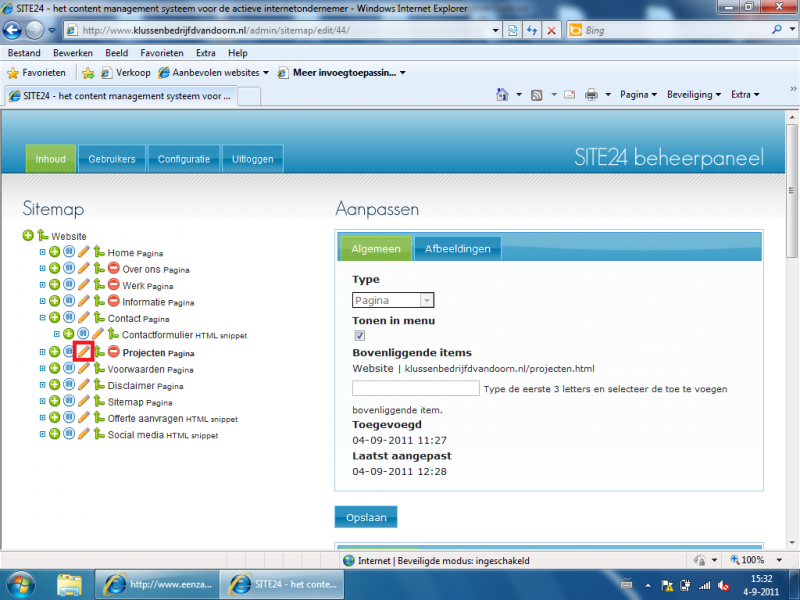
Task: Expand the Home tree node
Action: click(x=42, y=253)
